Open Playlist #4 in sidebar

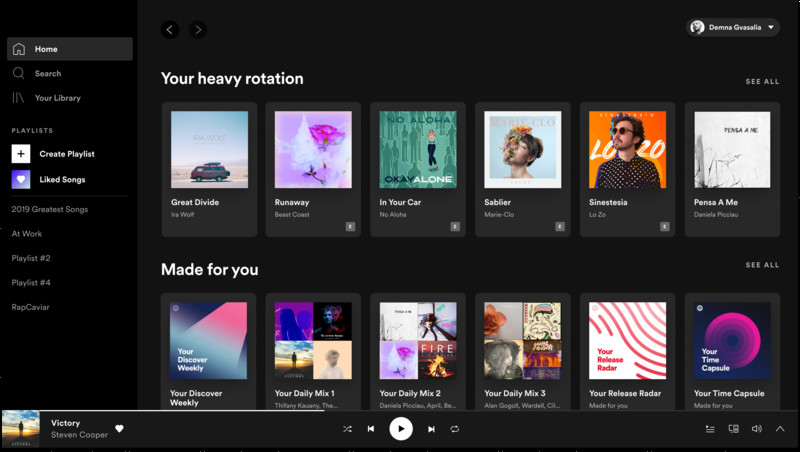coord(31,283)
